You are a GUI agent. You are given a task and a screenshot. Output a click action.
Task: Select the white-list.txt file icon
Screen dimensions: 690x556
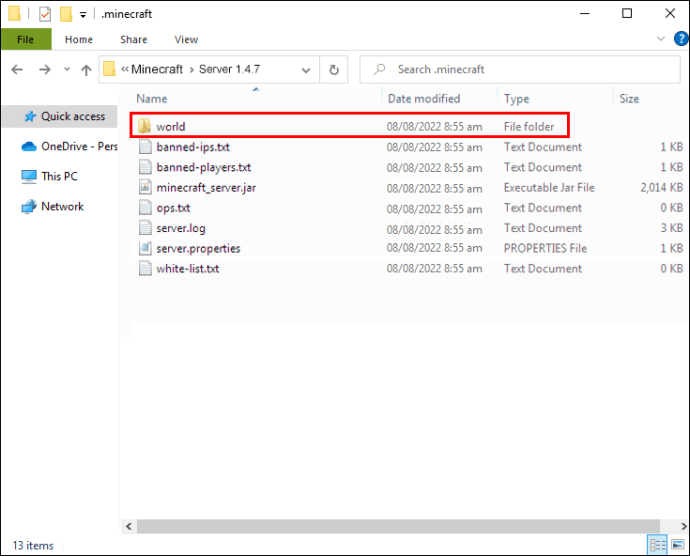pyautogui.click(x=145, y=268)
